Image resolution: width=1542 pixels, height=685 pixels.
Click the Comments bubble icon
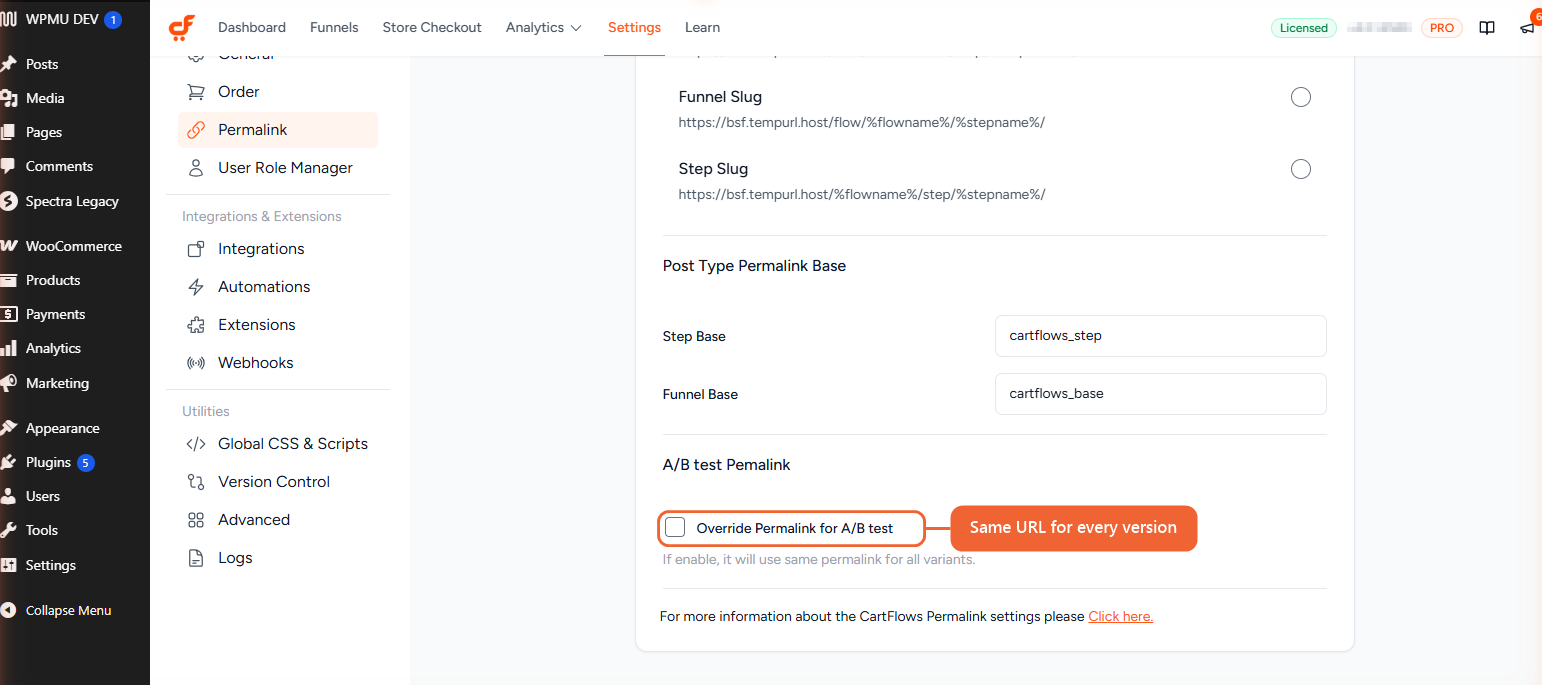point(9,166)
